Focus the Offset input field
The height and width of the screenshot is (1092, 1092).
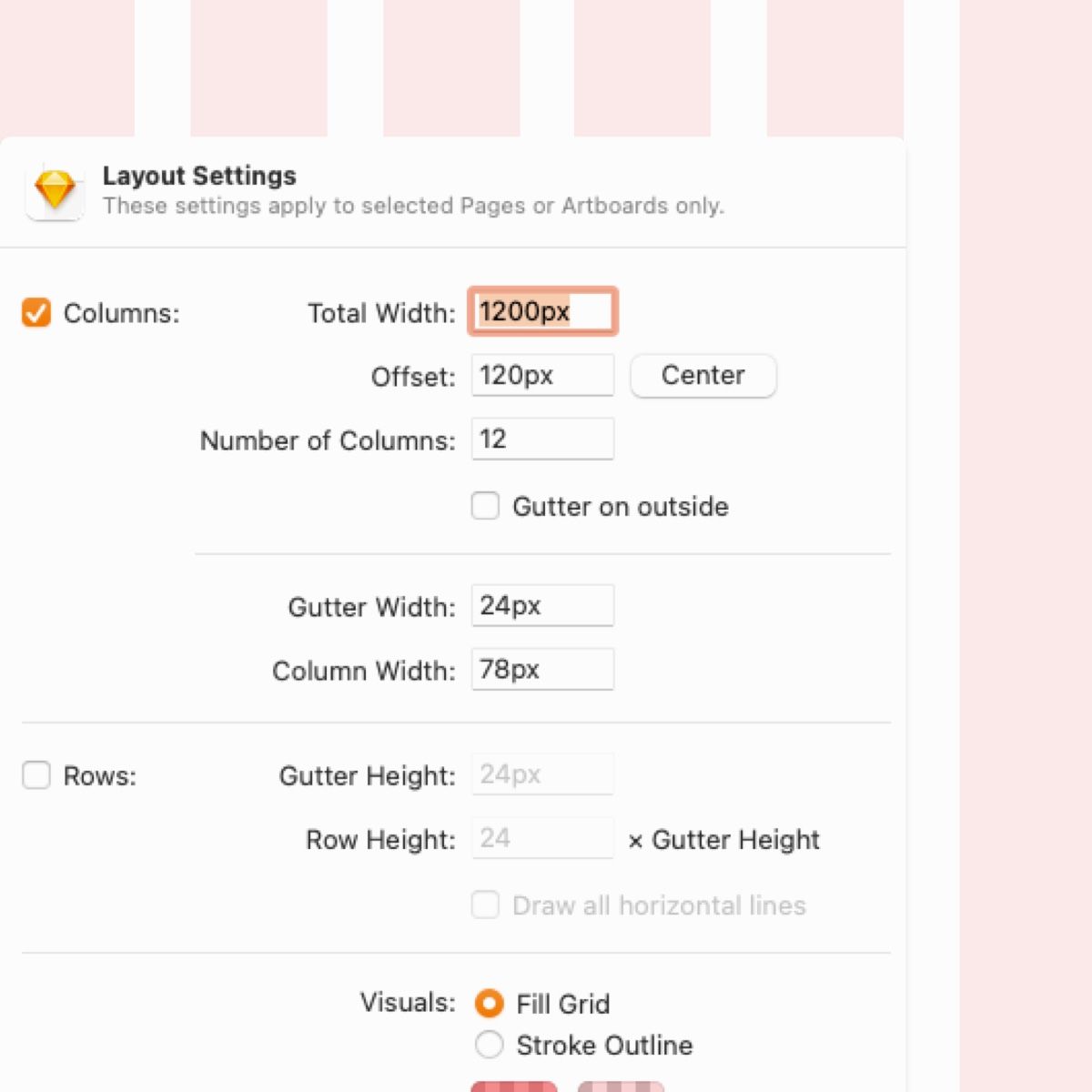(x=542, y=376)
